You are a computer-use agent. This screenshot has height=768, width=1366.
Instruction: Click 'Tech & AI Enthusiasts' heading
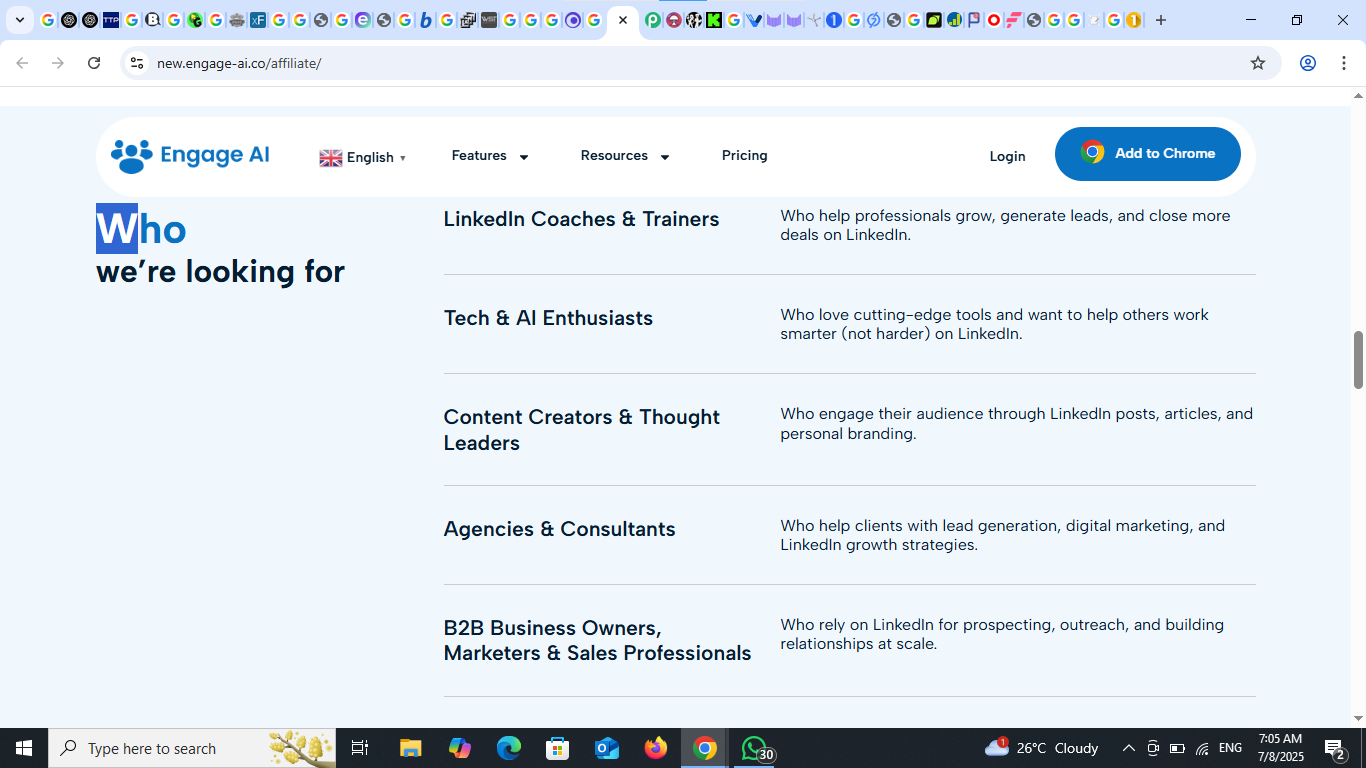point(548,318)
